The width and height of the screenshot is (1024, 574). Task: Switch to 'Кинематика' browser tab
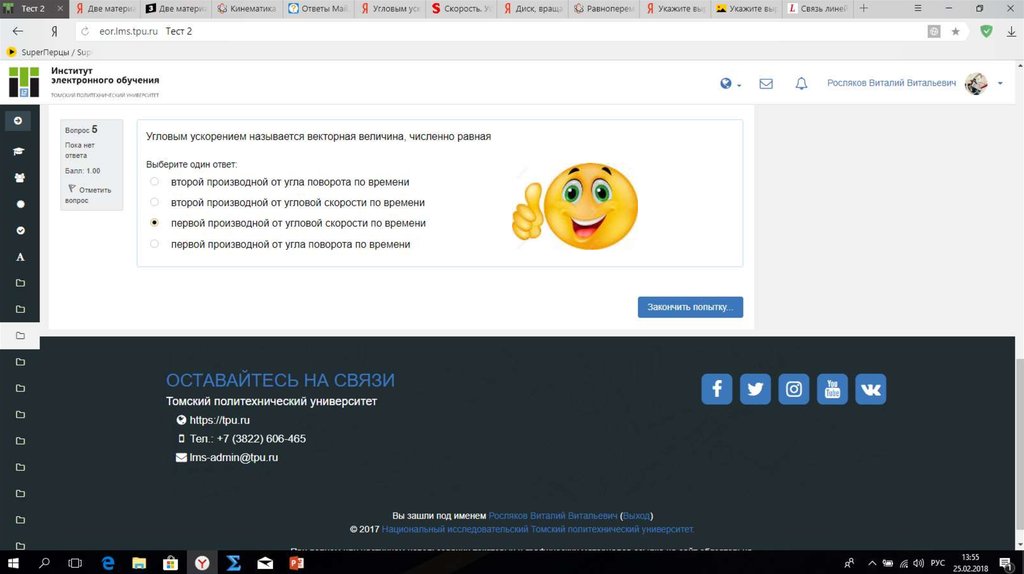pos(247,8)
